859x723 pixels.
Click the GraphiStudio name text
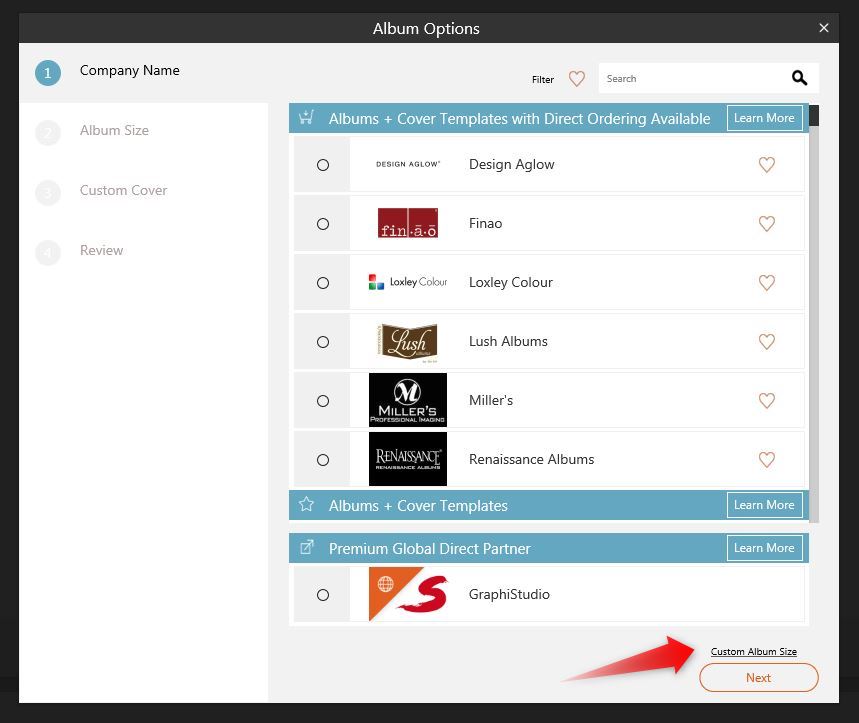[509, 594]
